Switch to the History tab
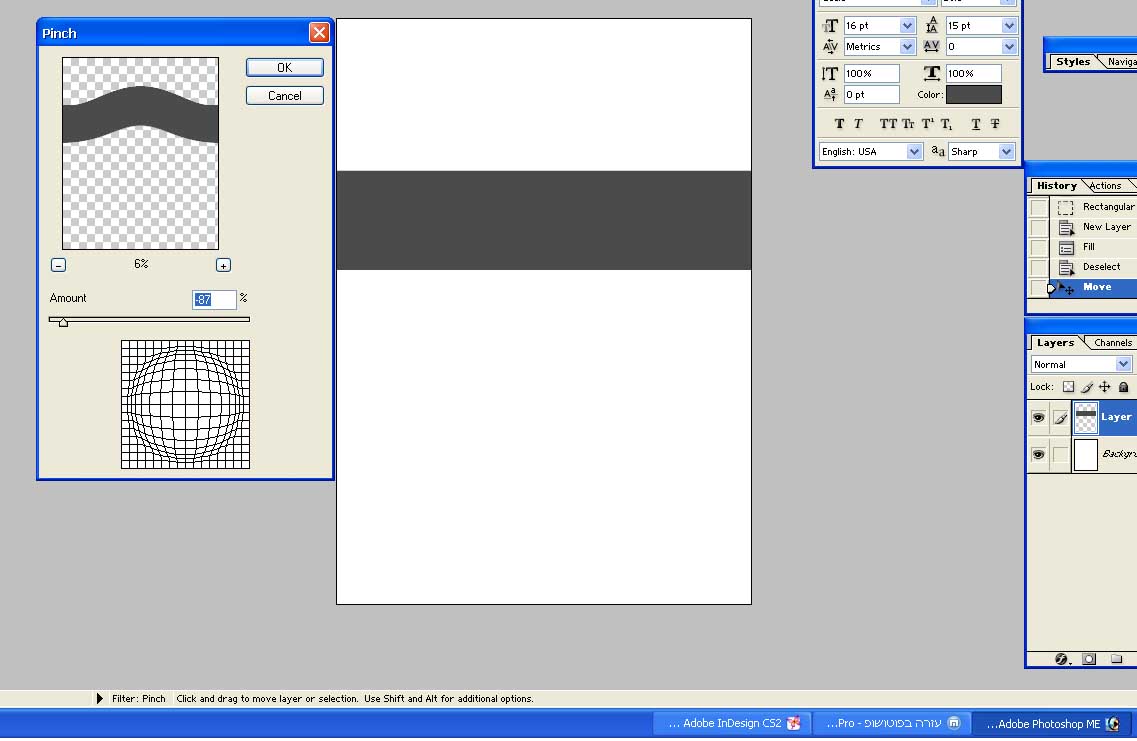Viewport: 1137px width, 741px height. pyautogui.click(x=1056, y=186)
